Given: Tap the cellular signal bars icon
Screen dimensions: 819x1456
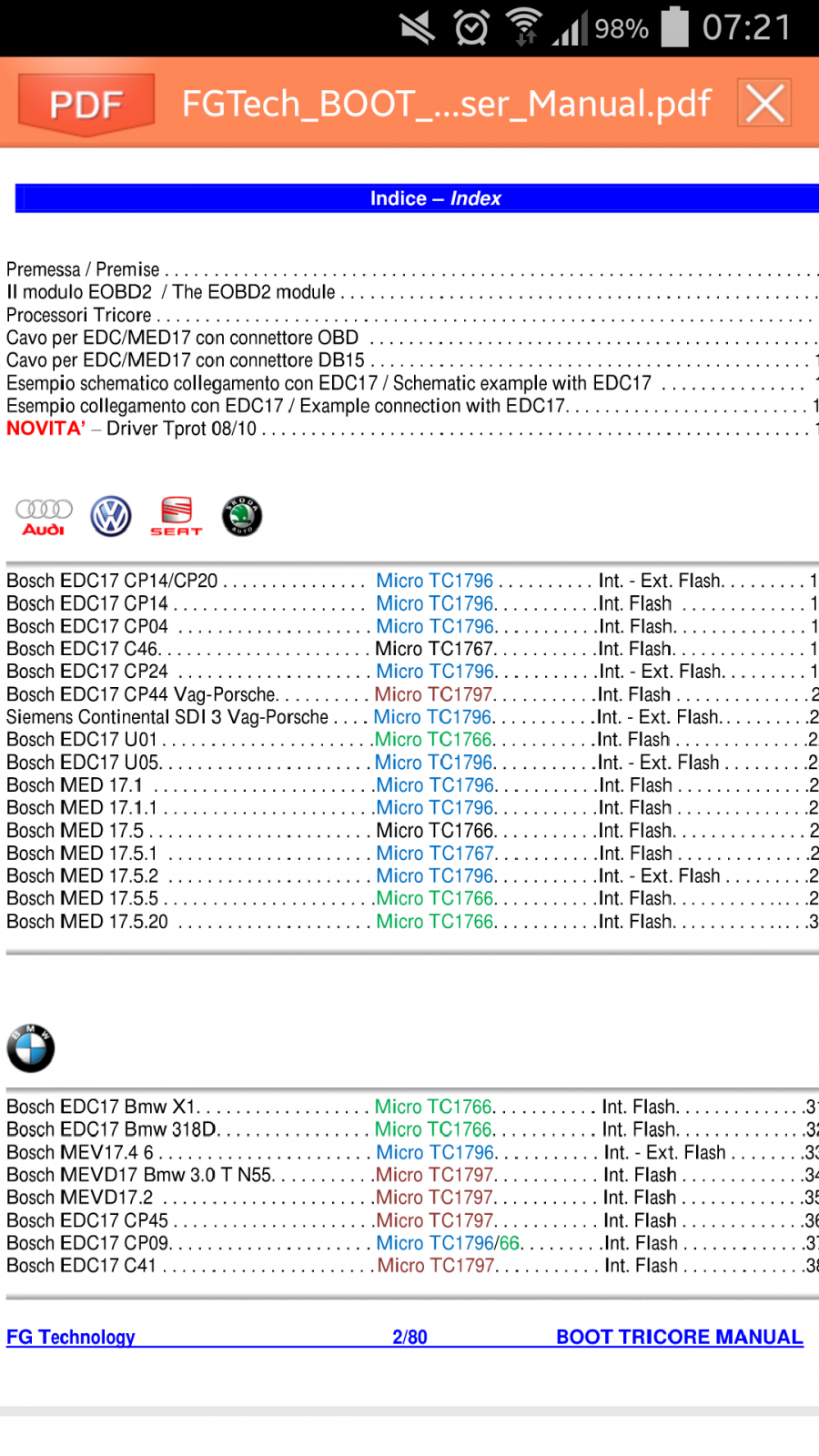Looking at the screenshot, I should 571,27.
